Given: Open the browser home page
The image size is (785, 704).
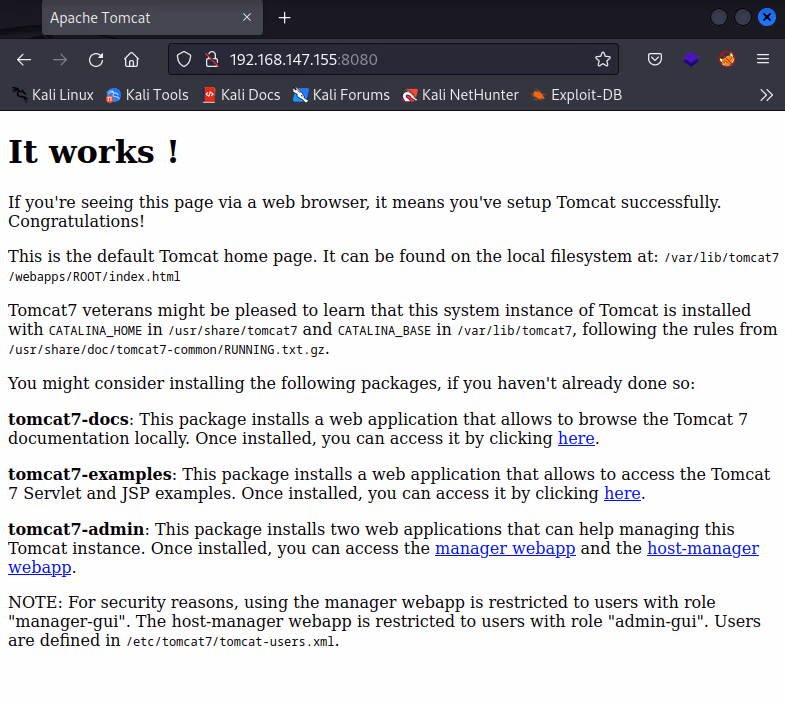Looking at the screenshot, I should click(131, 60).
